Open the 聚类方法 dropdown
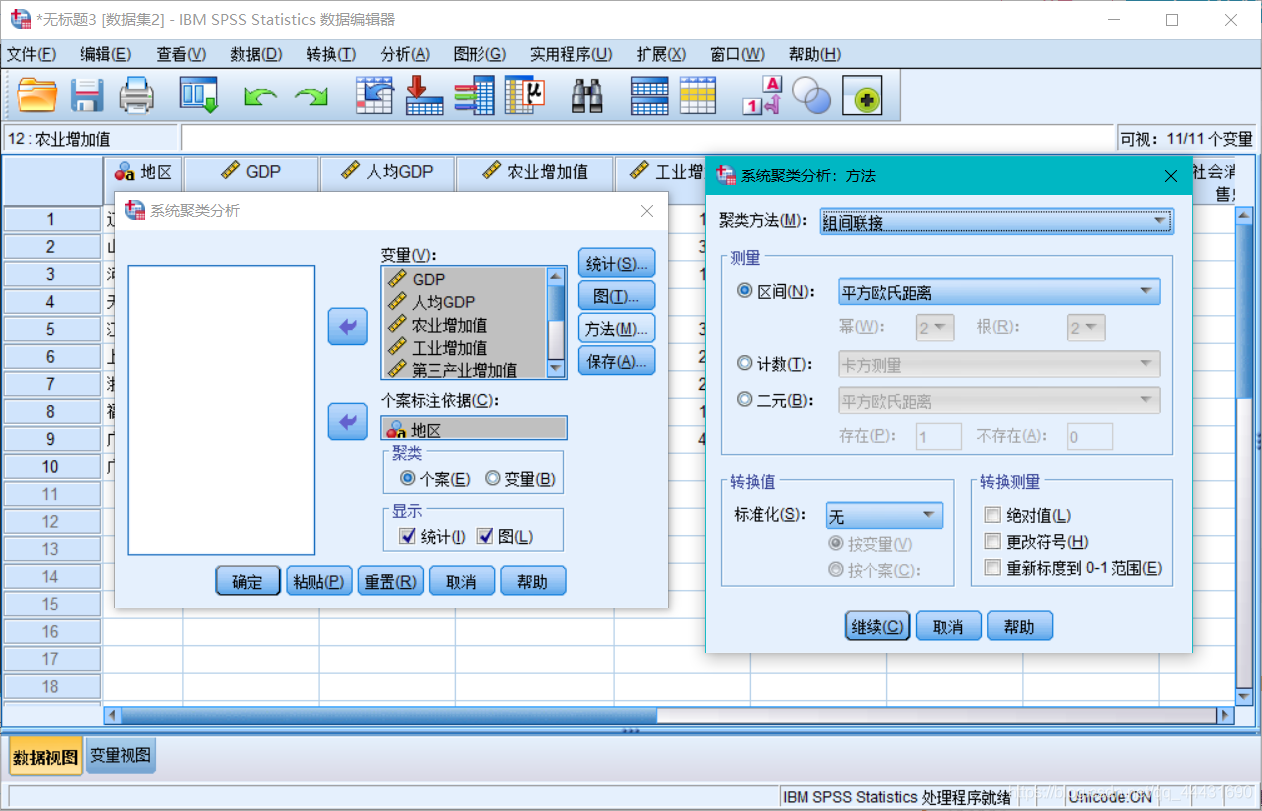 pos(996,221)
